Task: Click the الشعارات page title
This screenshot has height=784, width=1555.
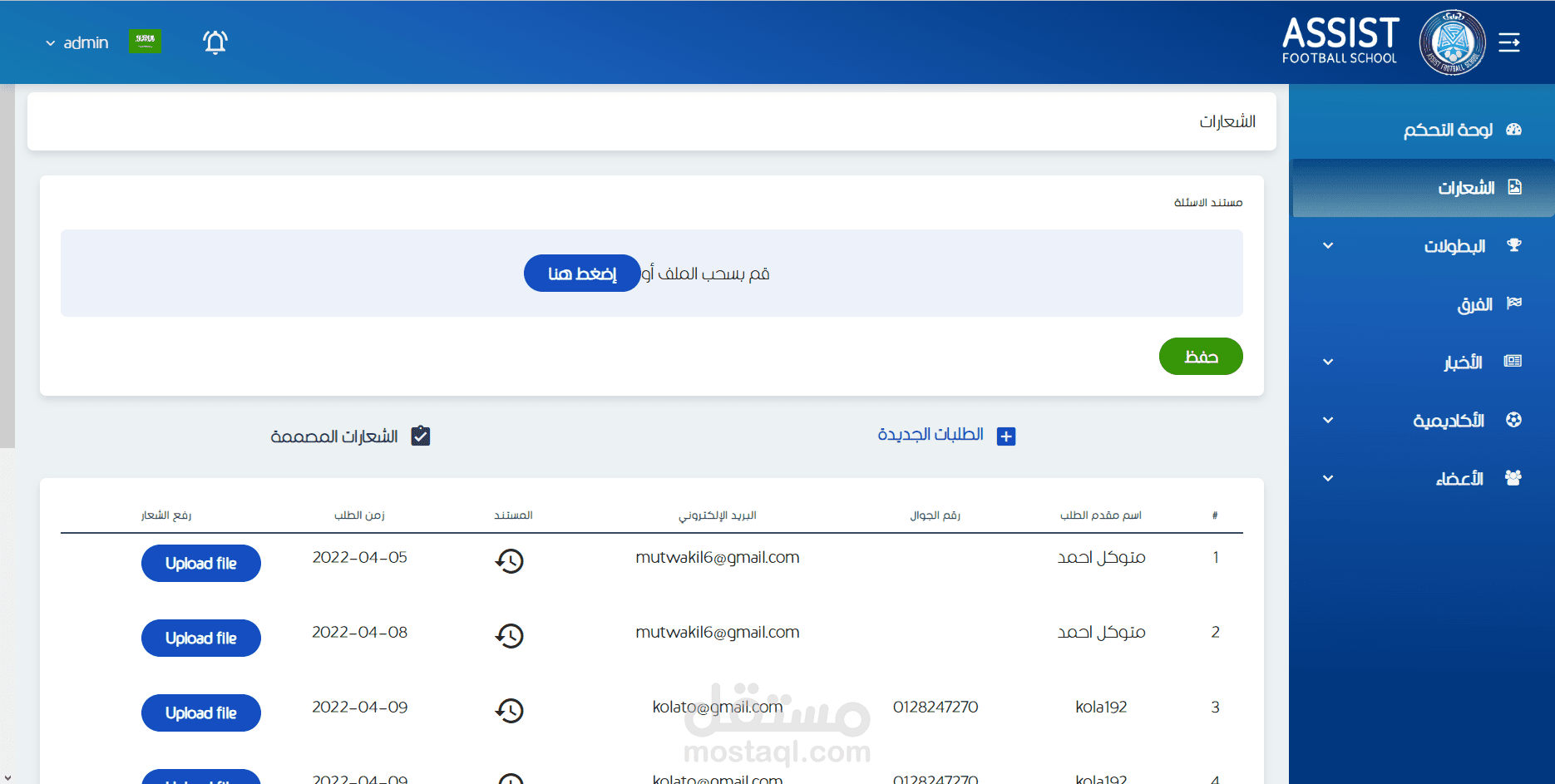Action: (1227, 121)
